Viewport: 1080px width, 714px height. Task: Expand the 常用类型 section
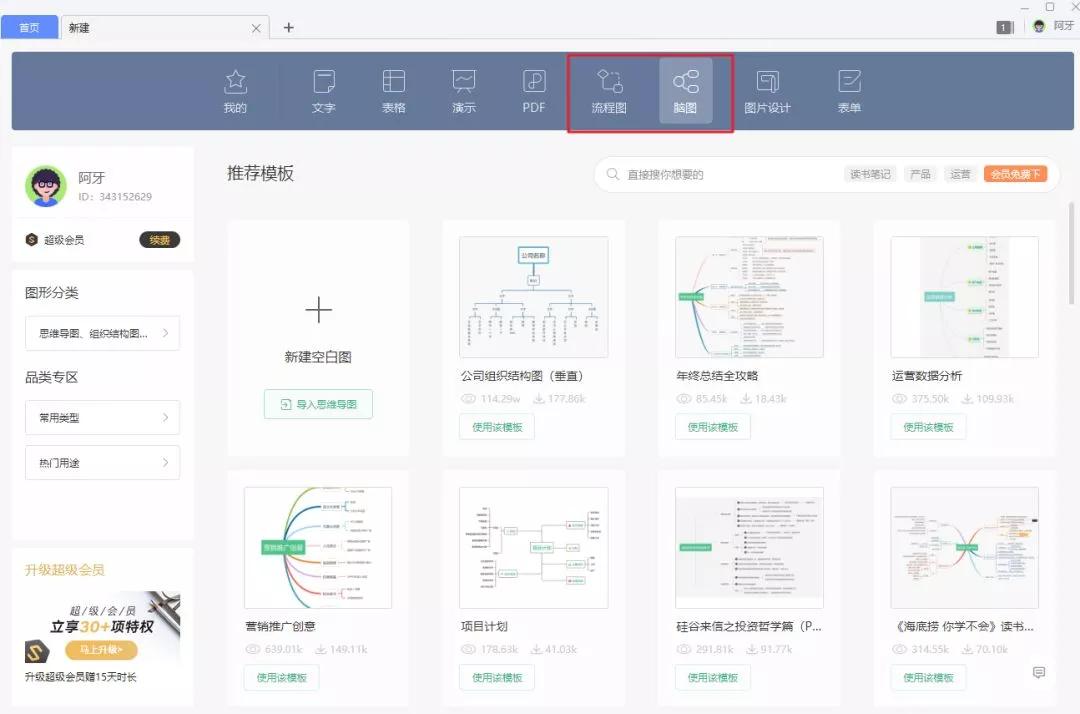(102, 417)
